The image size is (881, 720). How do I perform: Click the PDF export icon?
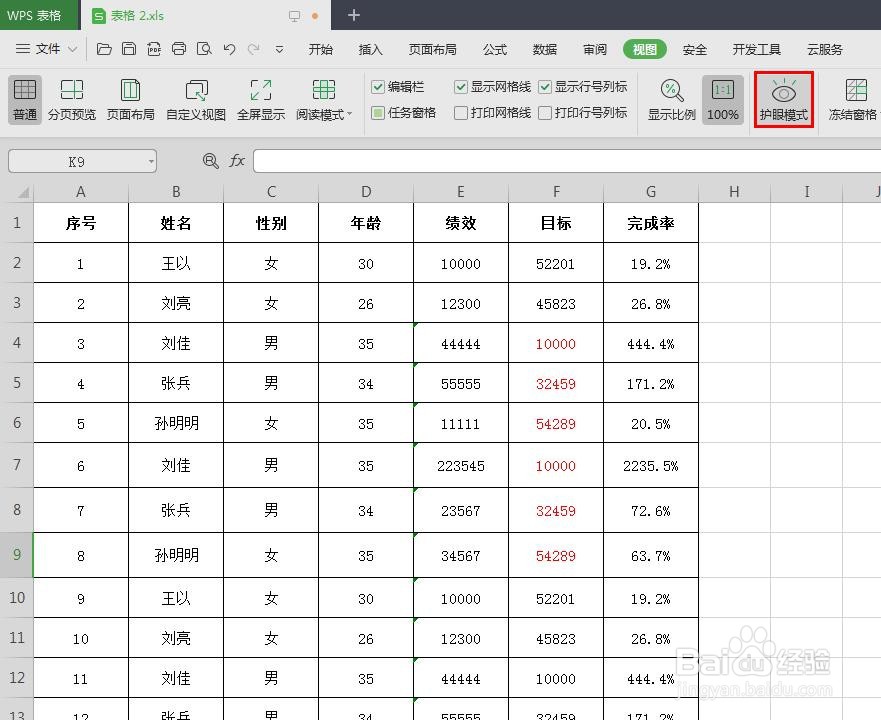pos(155,48)
